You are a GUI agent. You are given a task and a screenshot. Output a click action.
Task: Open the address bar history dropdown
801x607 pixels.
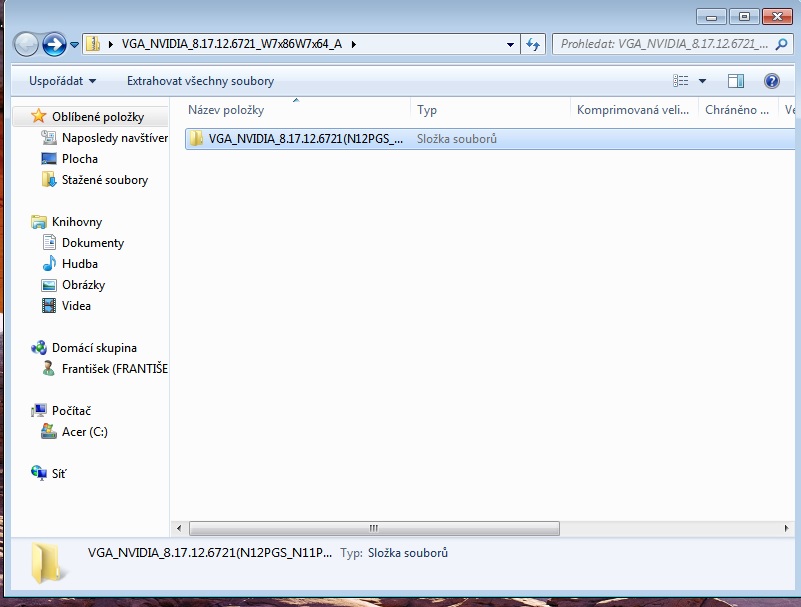point(510,44)
